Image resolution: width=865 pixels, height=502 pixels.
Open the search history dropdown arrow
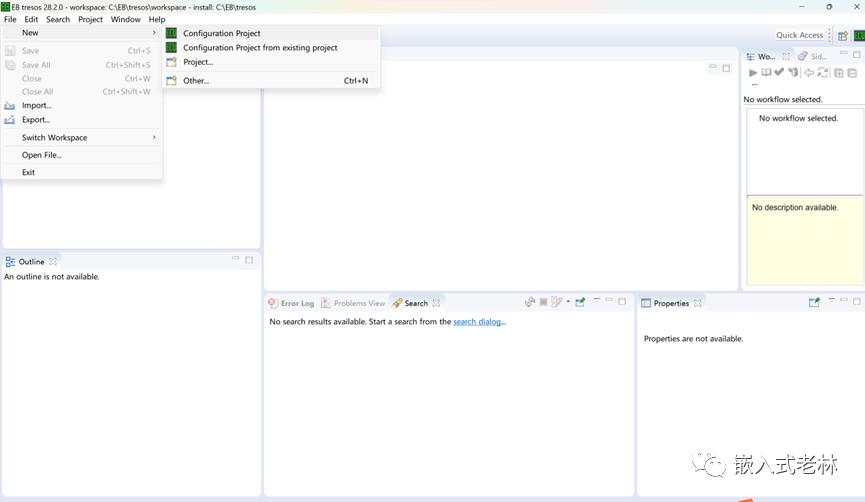pyautogui.click(x=568, y=302)
